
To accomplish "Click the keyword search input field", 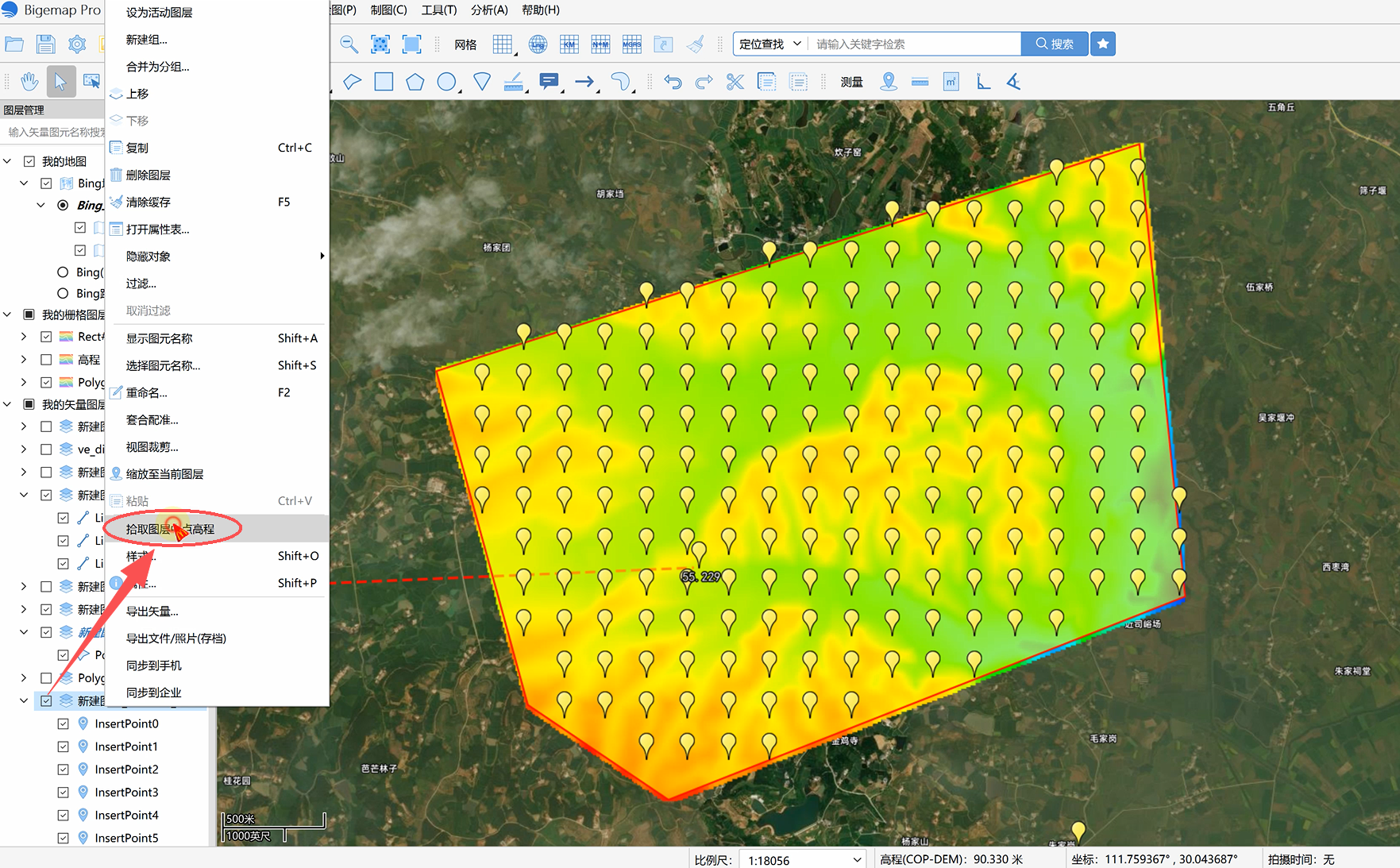I will point(916,44).
